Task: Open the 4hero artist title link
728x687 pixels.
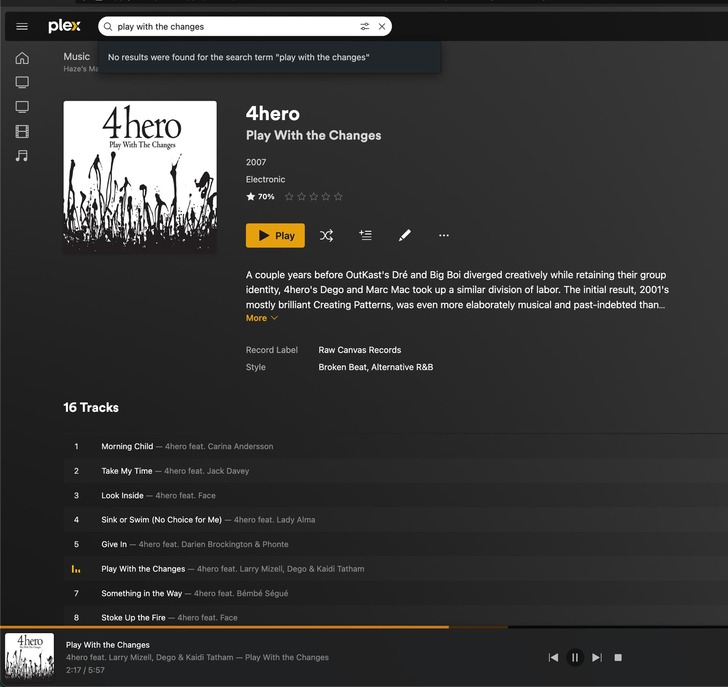Action: [273, 114]
